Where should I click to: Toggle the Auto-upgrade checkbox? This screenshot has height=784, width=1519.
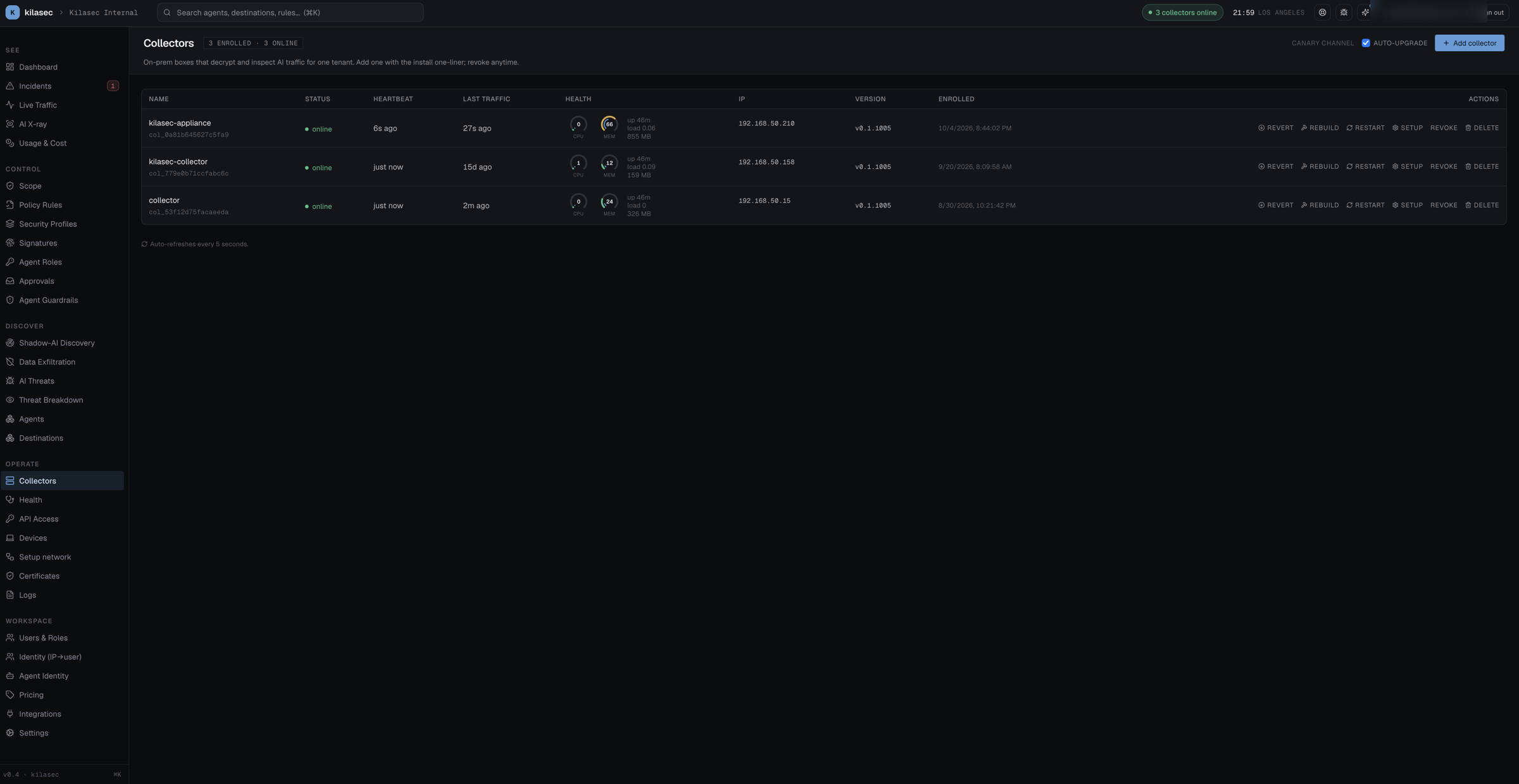[x=1366, y=43]
